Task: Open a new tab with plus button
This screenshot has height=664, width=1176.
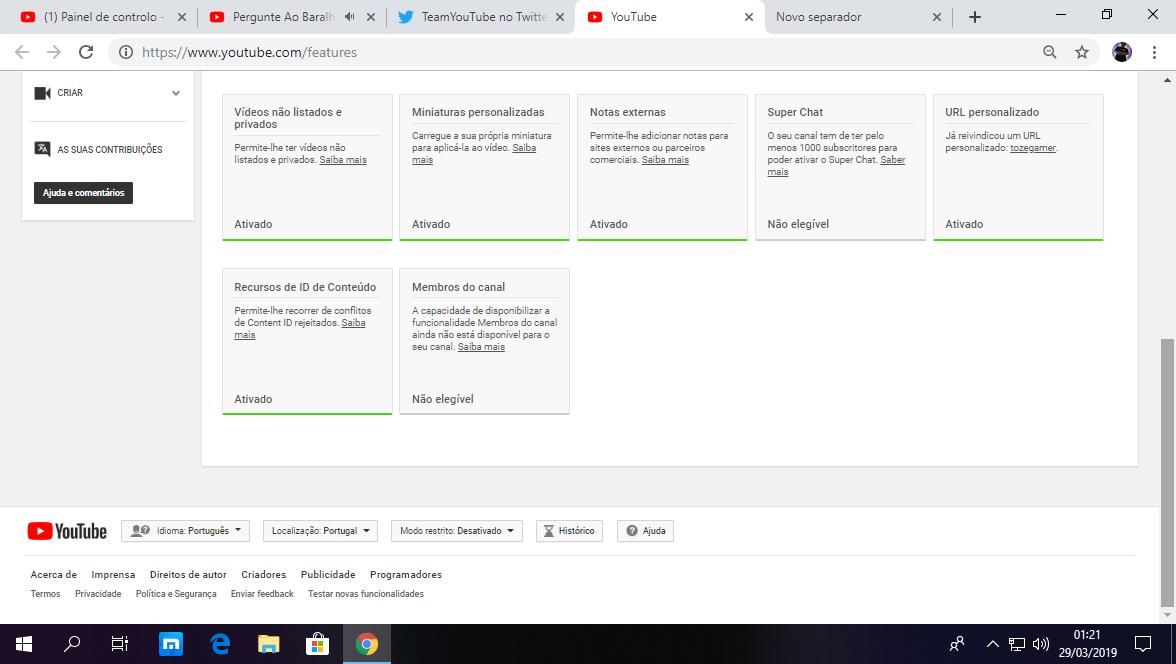Action: 974,17
